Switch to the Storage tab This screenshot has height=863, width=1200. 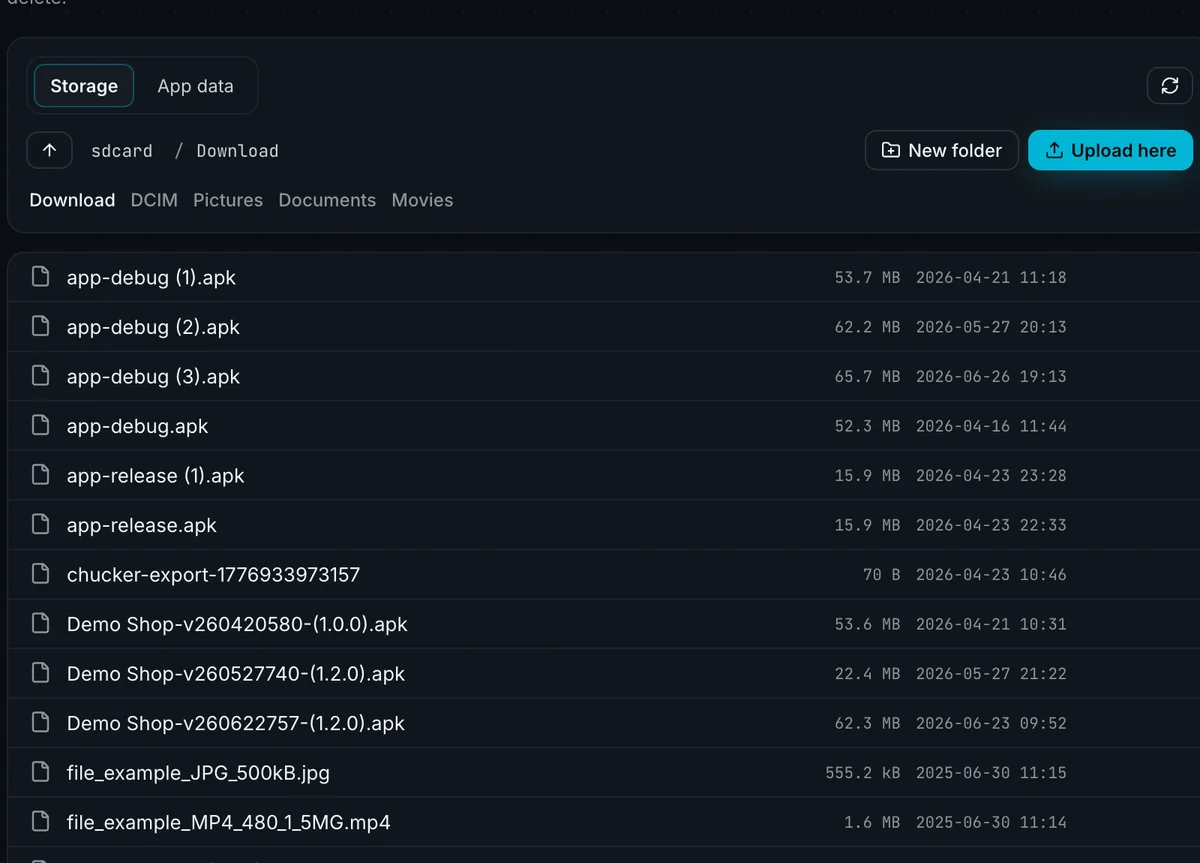coord(84,86)
